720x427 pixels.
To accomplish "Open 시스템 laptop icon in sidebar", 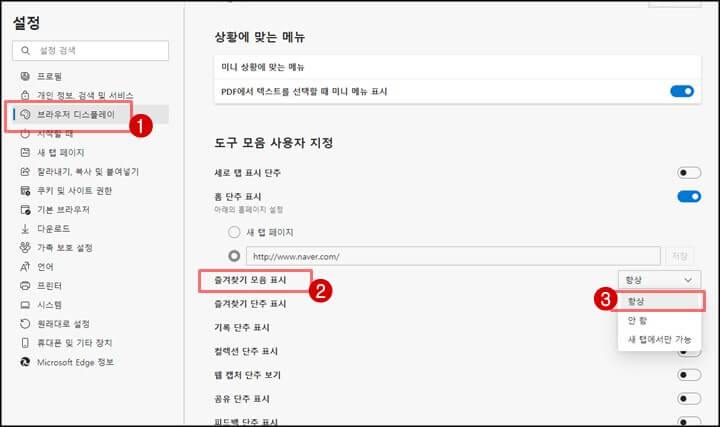I will pos(25,305).
